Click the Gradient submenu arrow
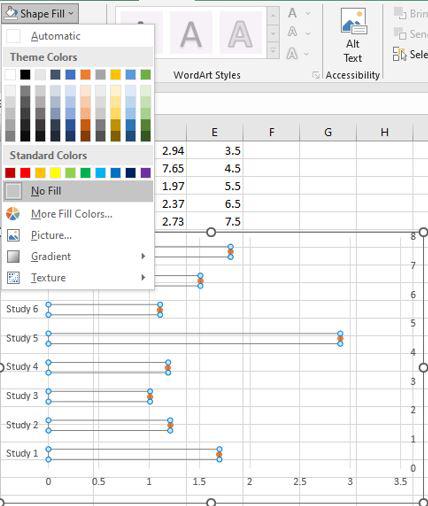The height and width of the screenshot is (506, 428). pos(143,256)
